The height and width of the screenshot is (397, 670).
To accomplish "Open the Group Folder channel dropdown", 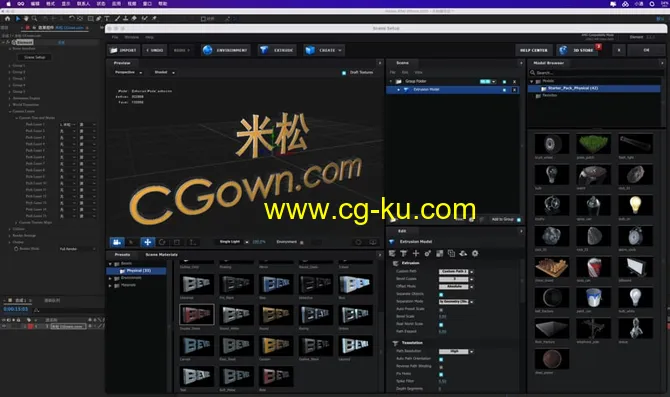I will click(488, 81).
